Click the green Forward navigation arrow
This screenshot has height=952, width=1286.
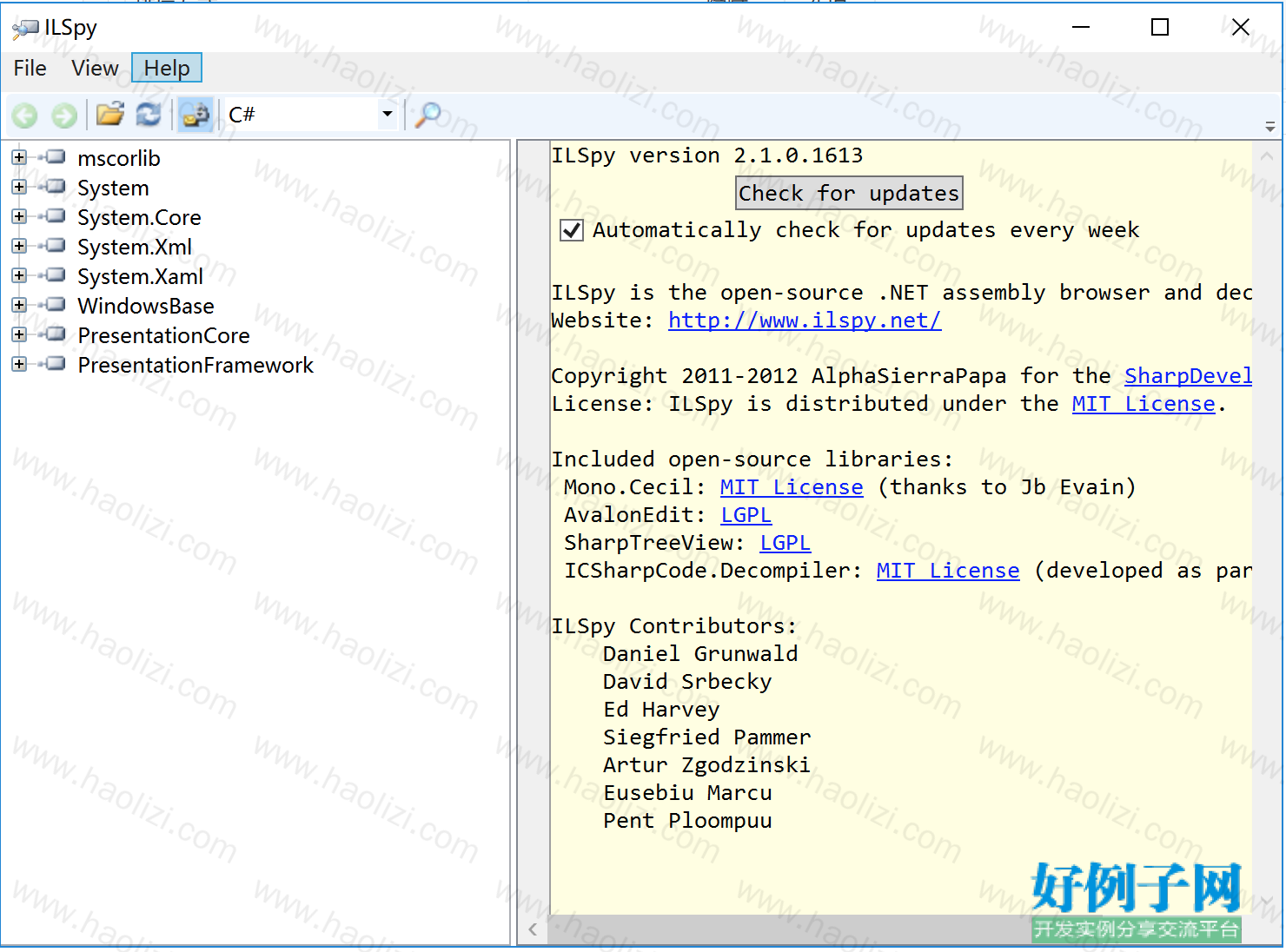[x=64, y=115]
